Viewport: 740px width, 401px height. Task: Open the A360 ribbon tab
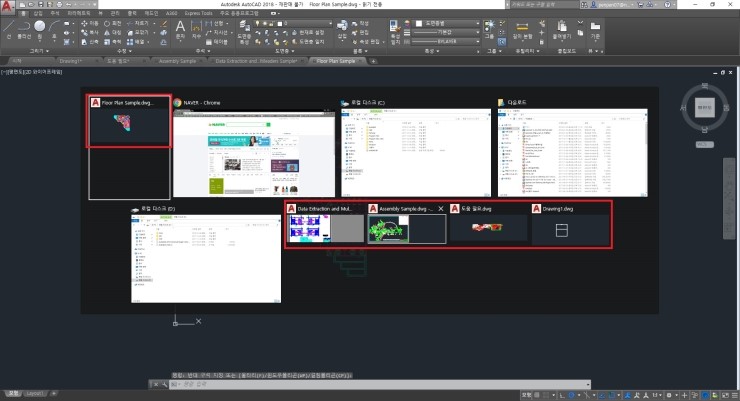tap(171, 13)
